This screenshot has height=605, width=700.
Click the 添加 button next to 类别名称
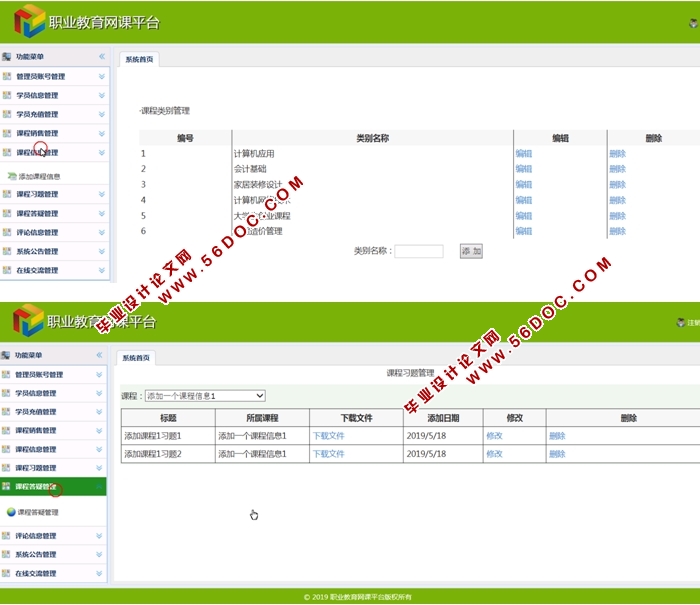point(471,252)
